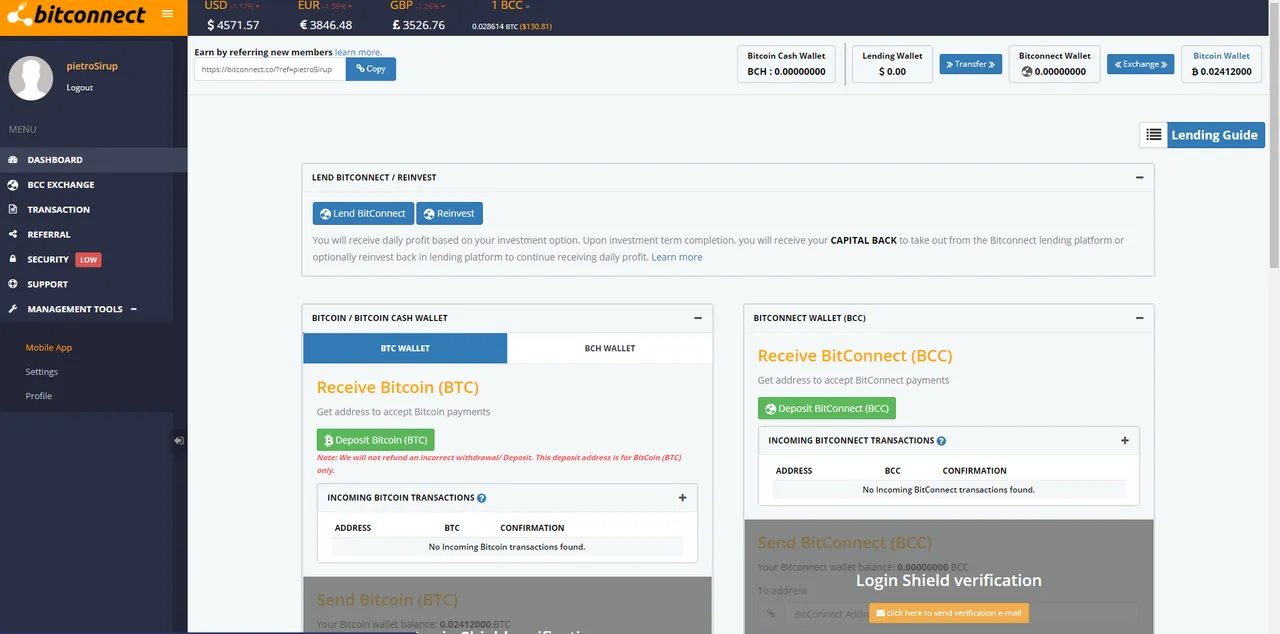Screen dimensions: 1280x634
Task: Click Deposit BitConnect (BCC) button
Action: coord(827,408)
